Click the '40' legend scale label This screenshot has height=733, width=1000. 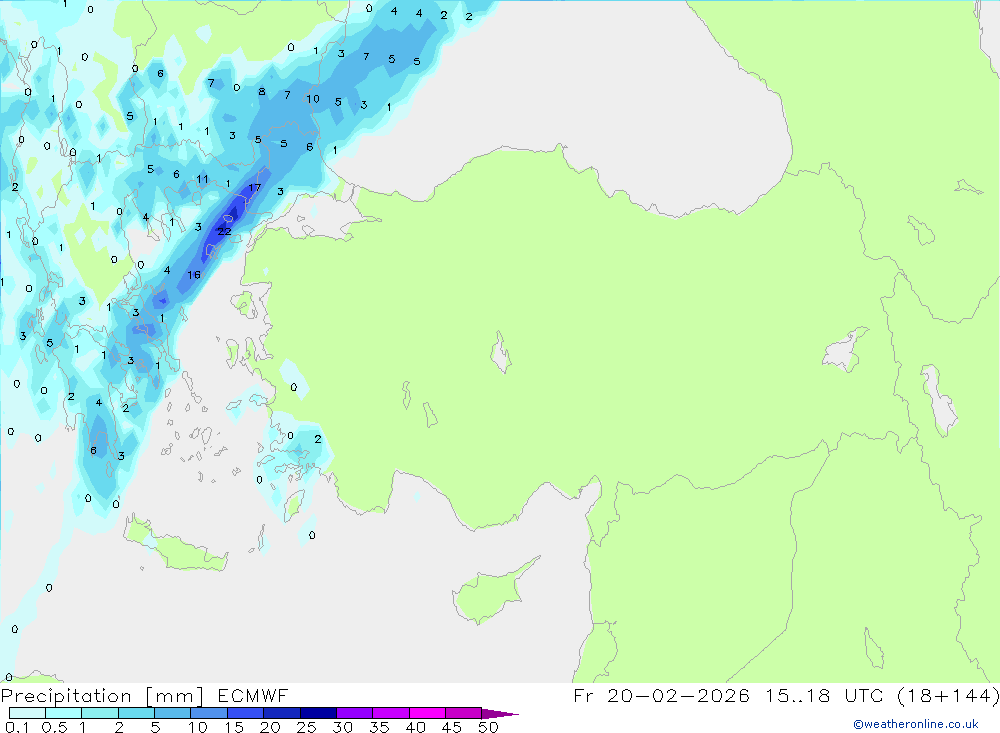[416, 727]
